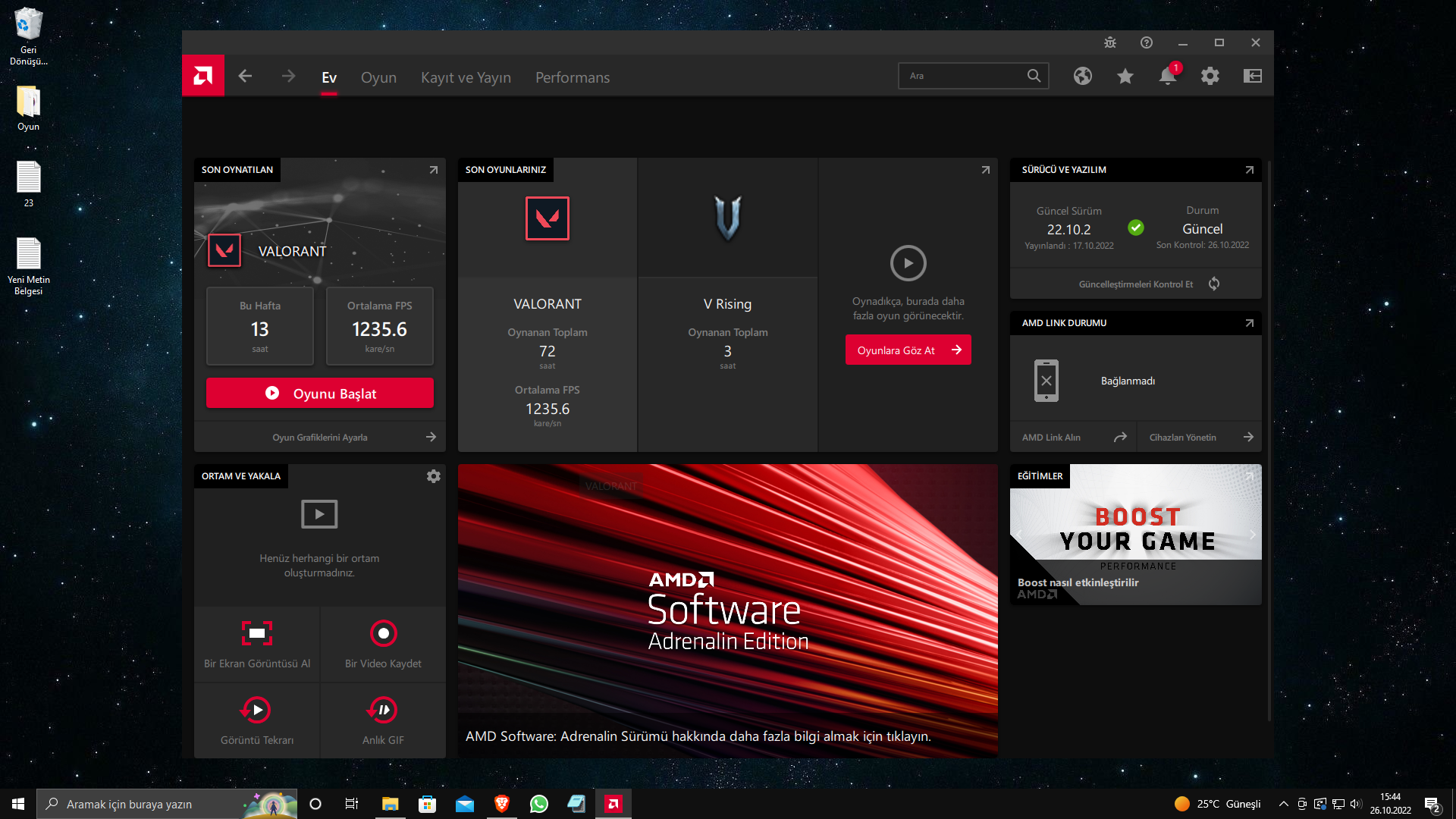Expand the Son Oynatılan panel arrow

pos(433,170)
